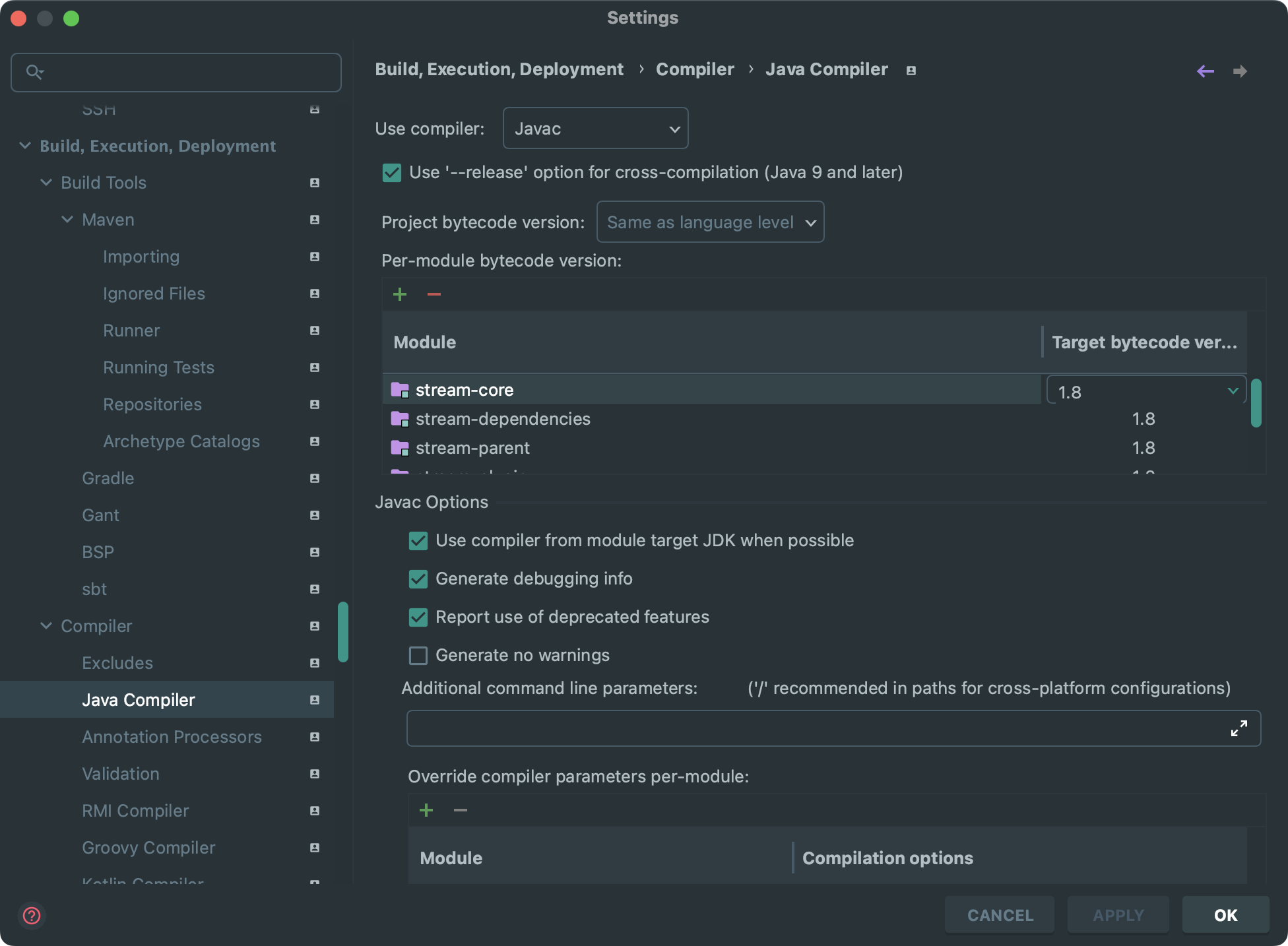Expand the additional command line parameters field
The height and width of the screenshot is (946, 1288).
[1239, 728]
